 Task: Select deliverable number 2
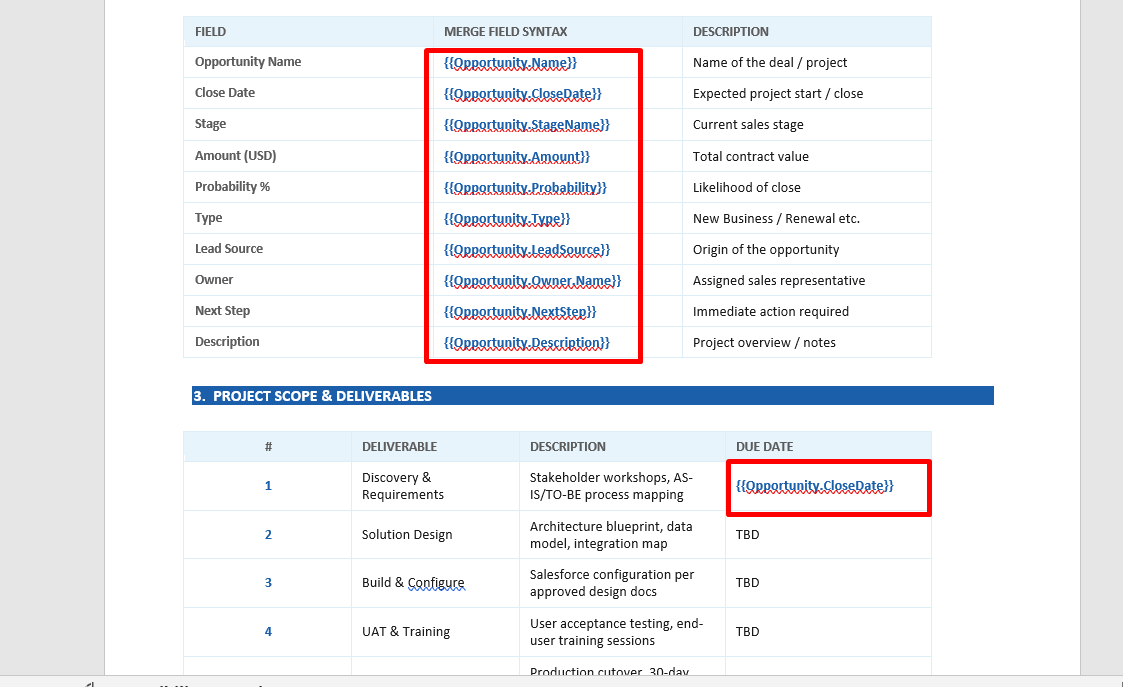[x=268, y=534]
